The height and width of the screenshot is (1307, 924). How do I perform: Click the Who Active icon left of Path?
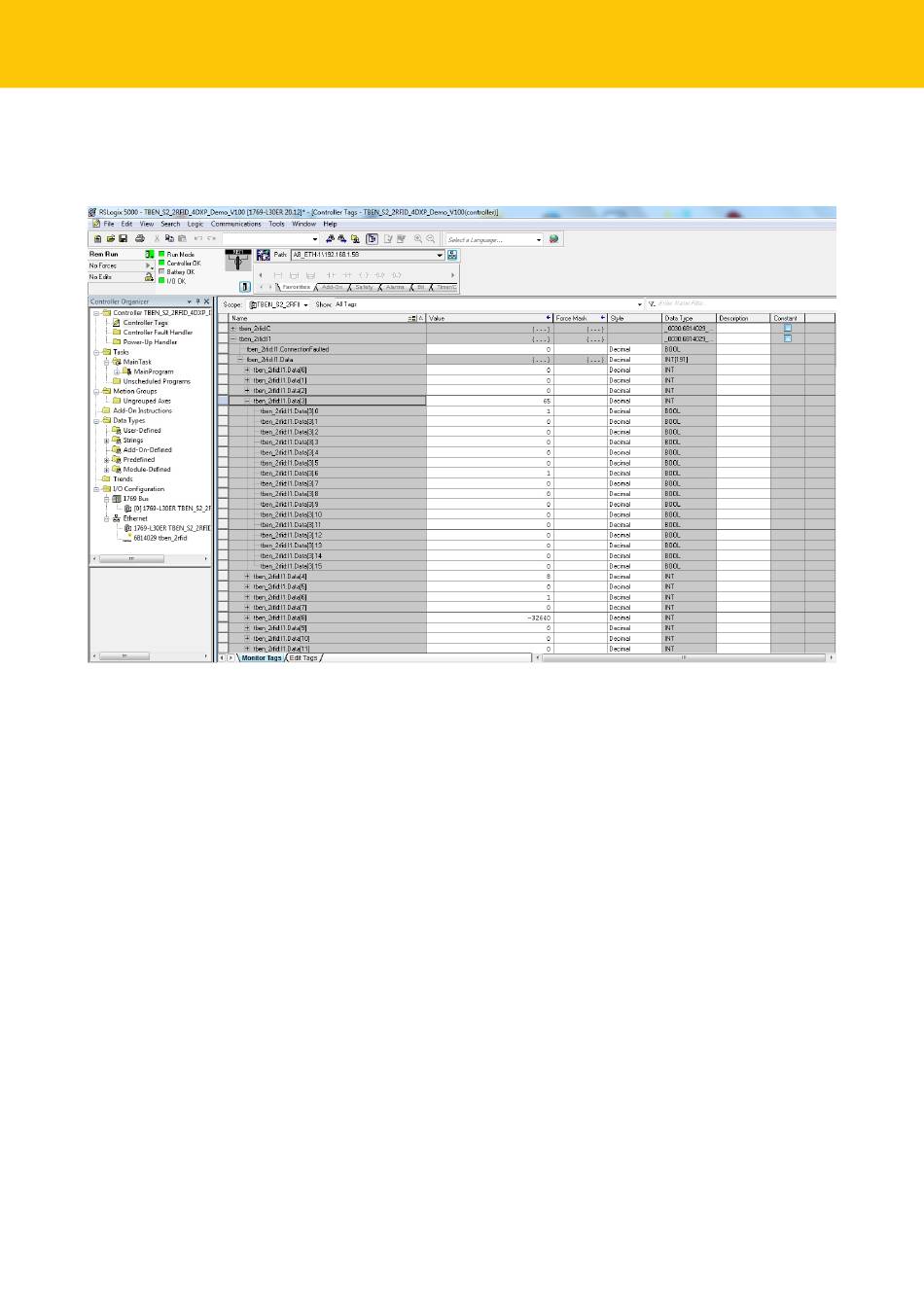tap(263, 255)
